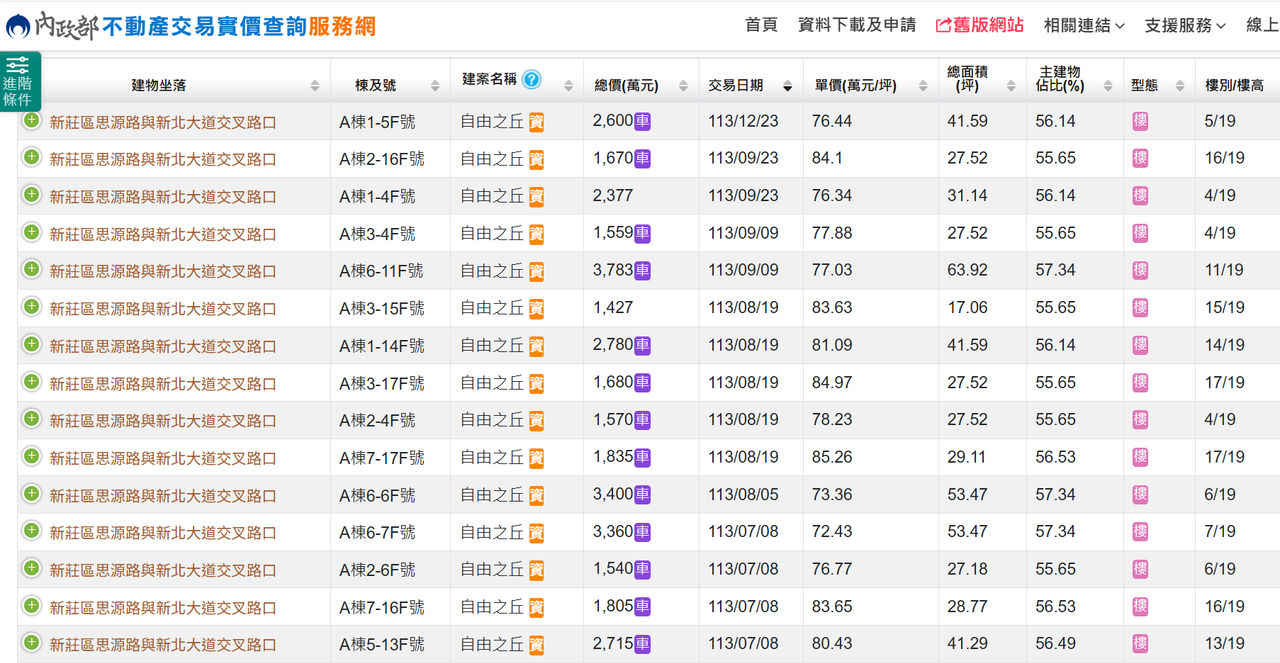Screen dimensions: 1280x663
Task: Click the purple 車 icon next to 3,783
Action: coord(642,271)
